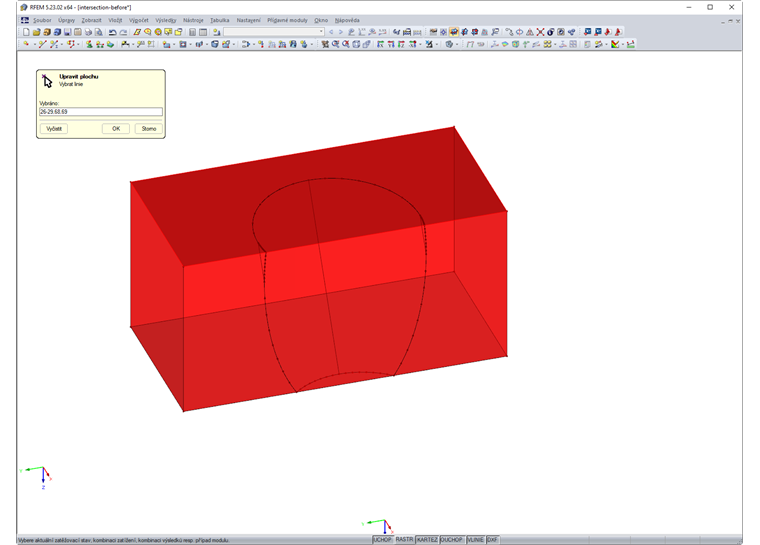
Task: Click the zoom window magnifier icon
Action: [x=335, y=44]
